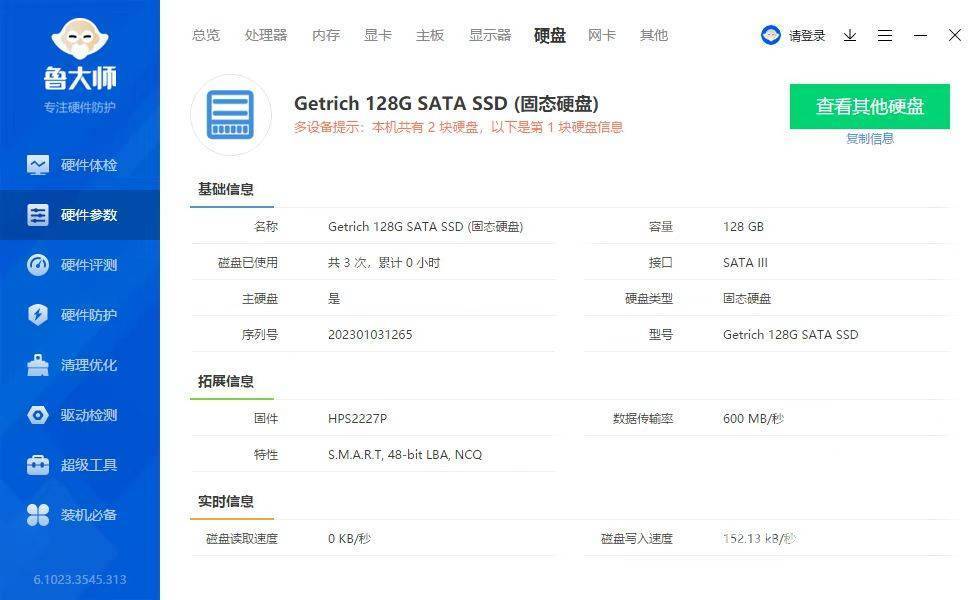
Task: Open 硬件防护 shield icon in sidebar
Action: coord(38,315)
